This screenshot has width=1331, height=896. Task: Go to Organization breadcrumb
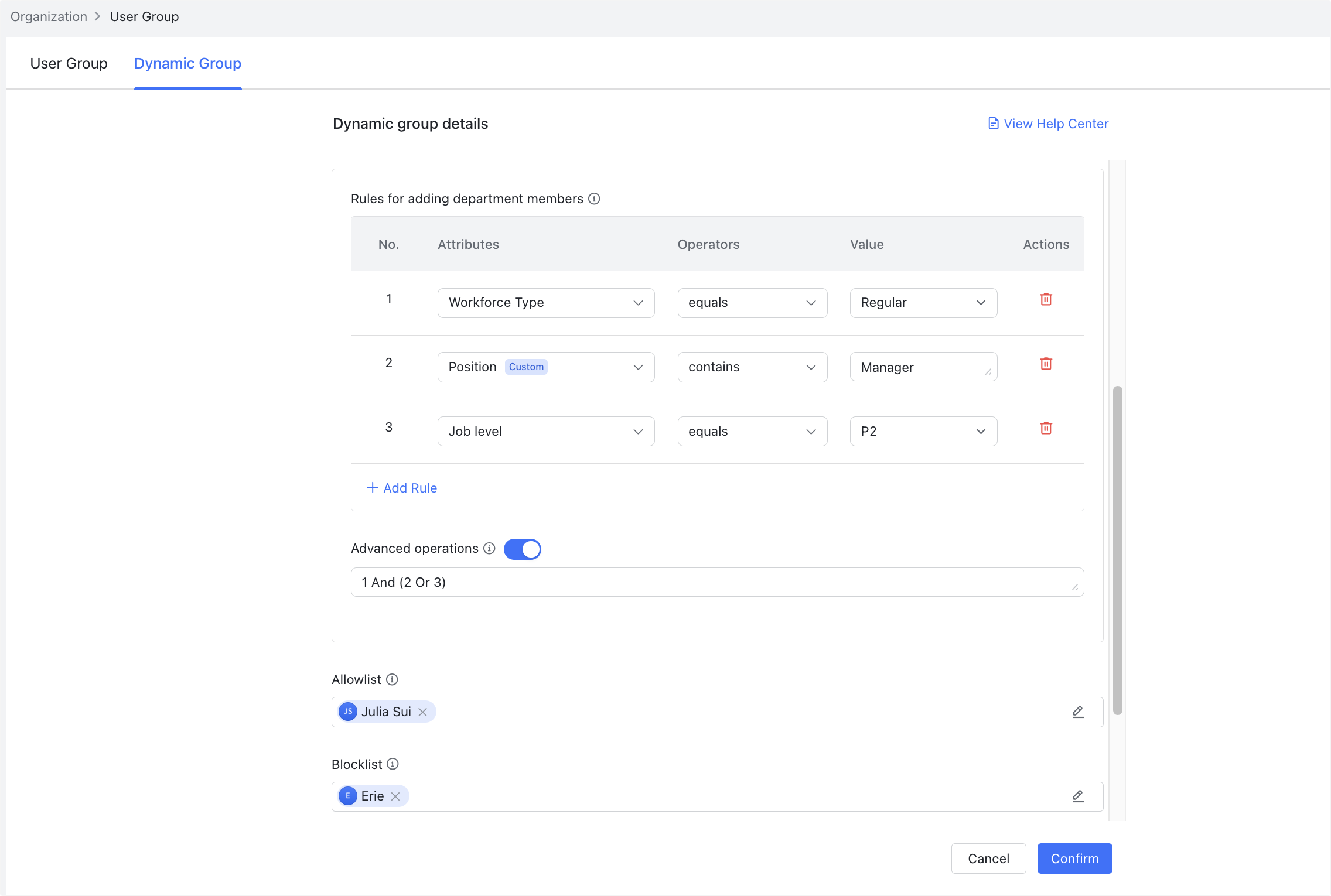click(49, 16)
